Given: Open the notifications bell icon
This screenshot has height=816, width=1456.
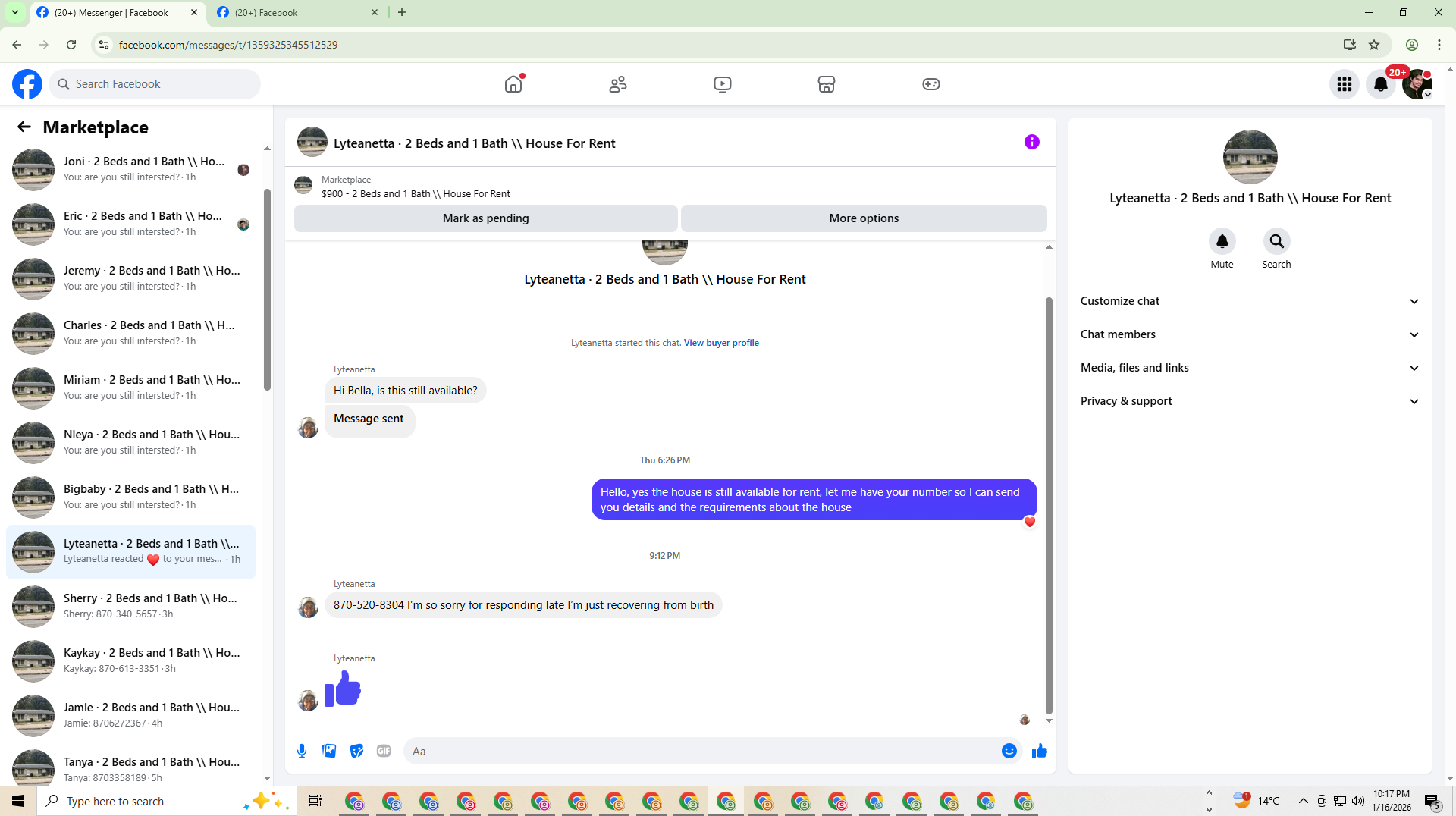Looking at the screenshot, I should (x=1381, y=84).
